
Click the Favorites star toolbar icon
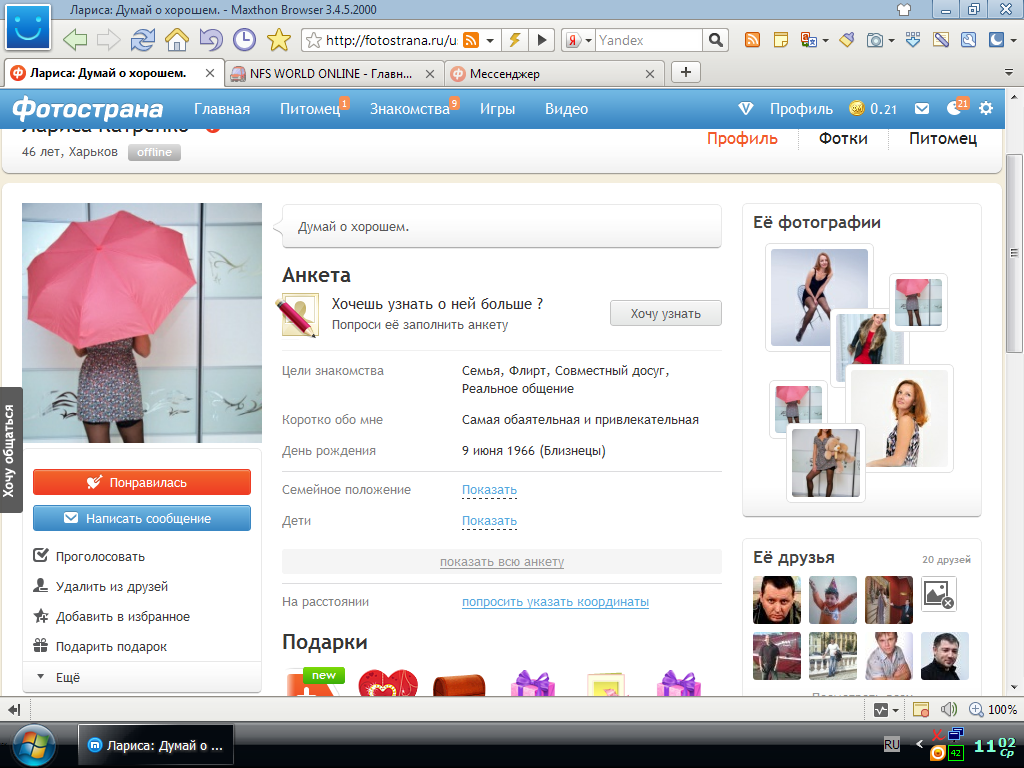pos(278,40)
